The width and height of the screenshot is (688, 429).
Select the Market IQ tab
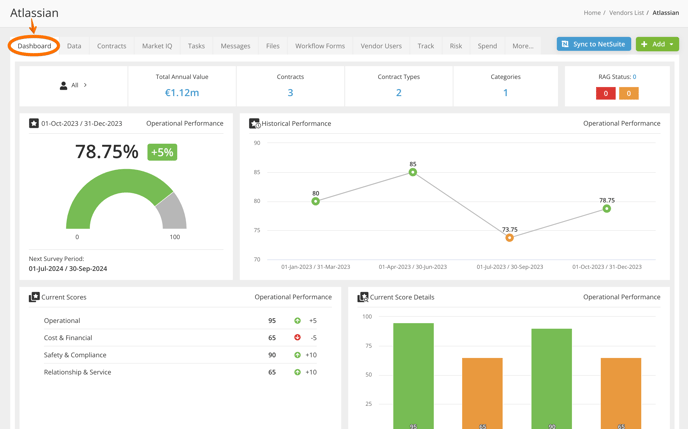pyautogui.click(x=157, y=46)
